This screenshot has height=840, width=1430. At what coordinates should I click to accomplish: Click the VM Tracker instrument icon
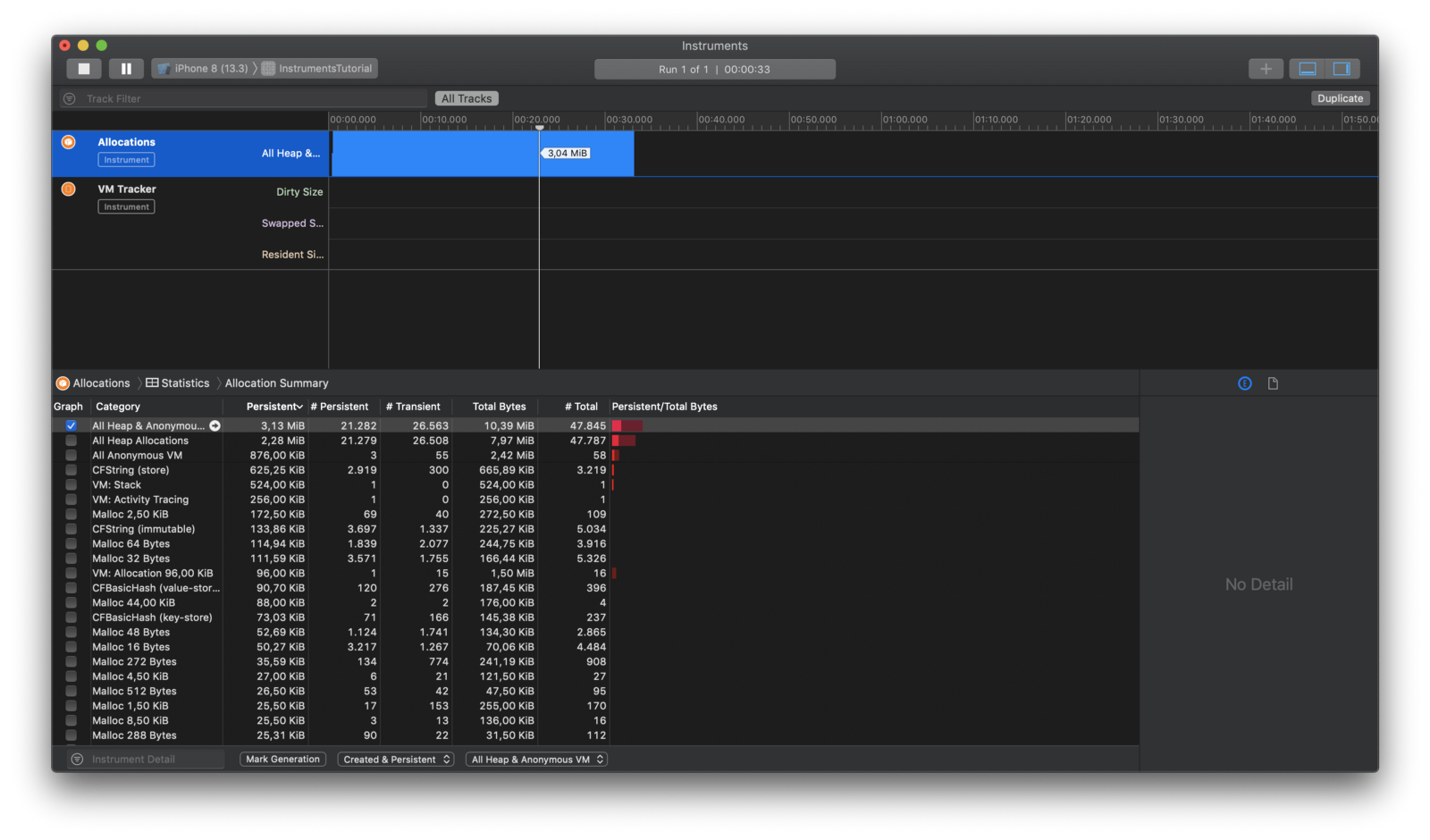coord(68,189)
